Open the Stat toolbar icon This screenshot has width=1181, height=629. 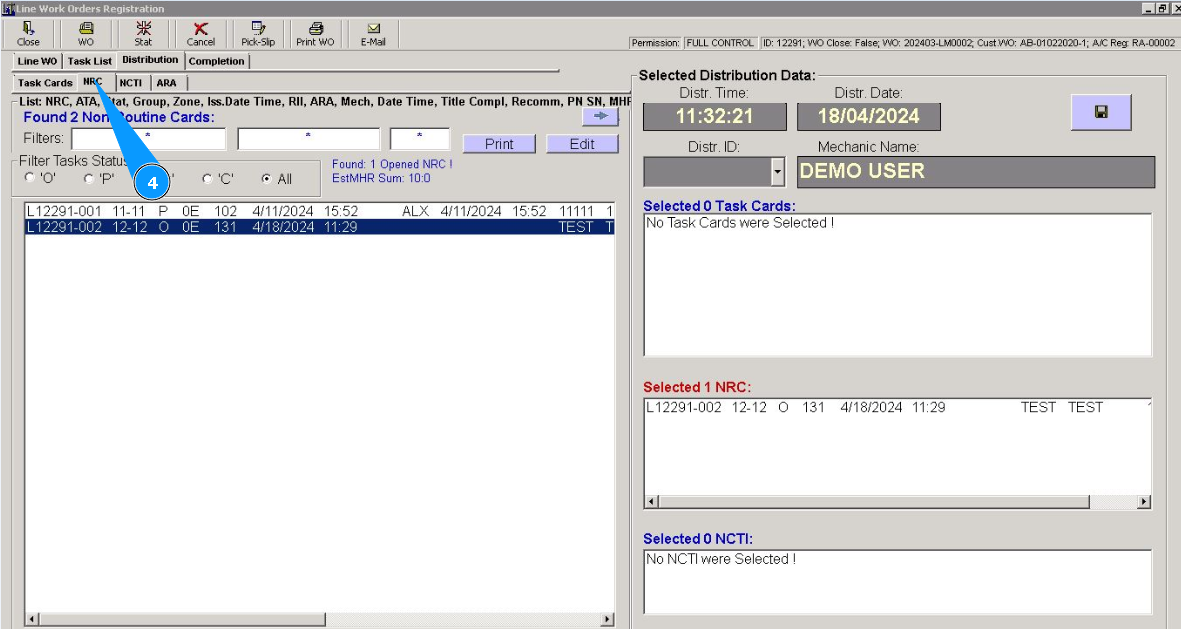tap(143, 34)
